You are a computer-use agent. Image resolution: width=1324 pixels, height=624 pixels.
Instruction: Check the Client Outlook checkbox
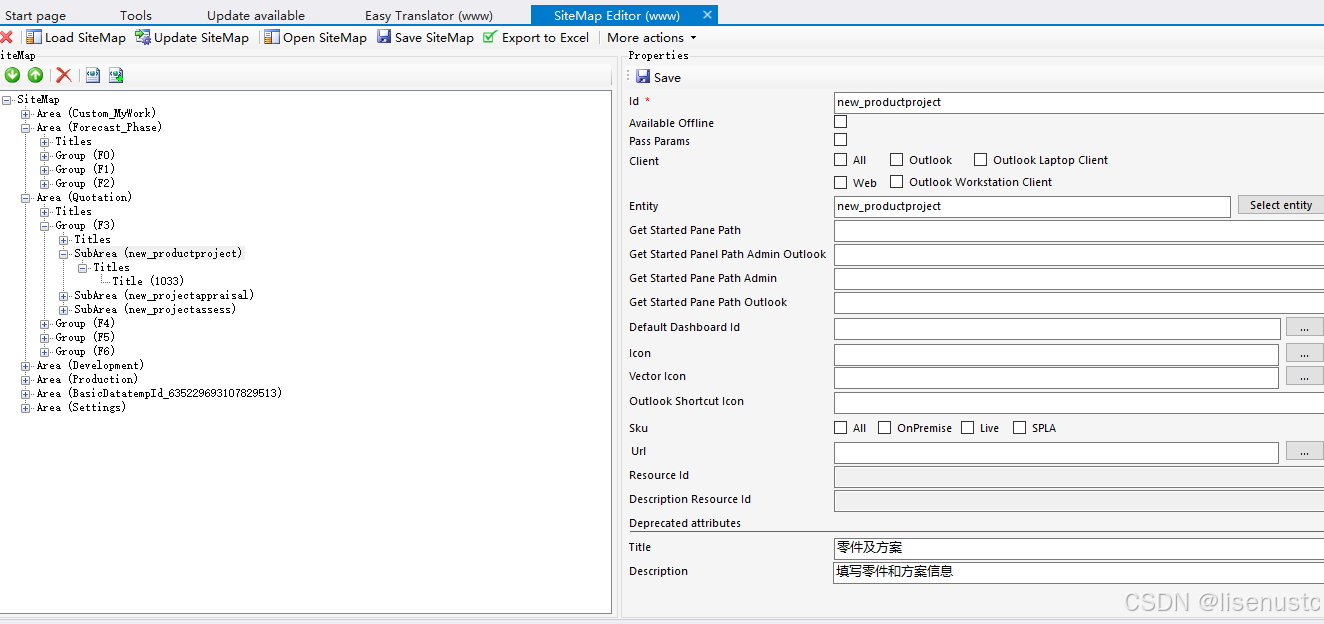click(x=896, y=160)
